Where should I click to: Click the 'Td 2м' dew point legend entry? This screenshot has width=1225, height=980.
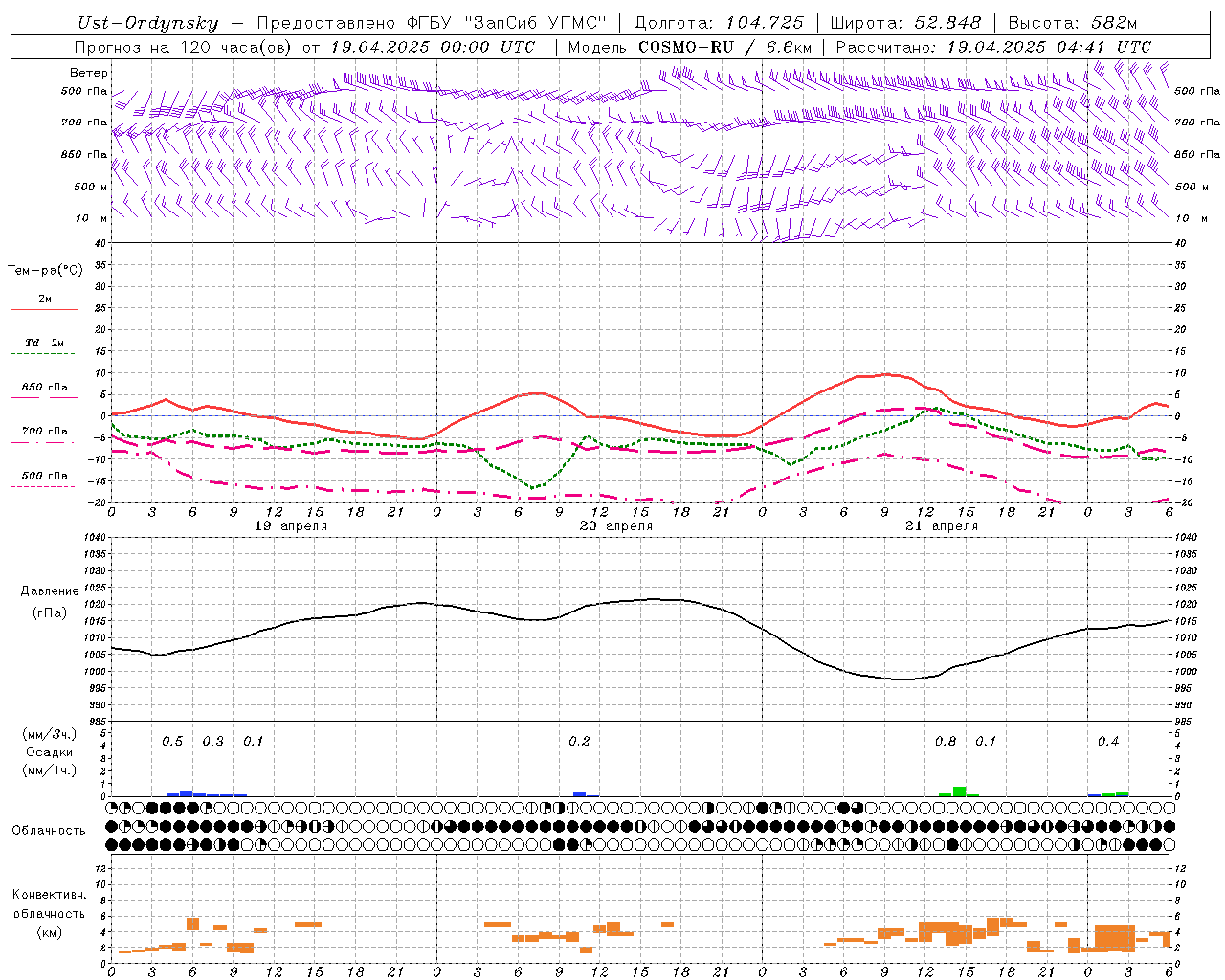(45, 343)
